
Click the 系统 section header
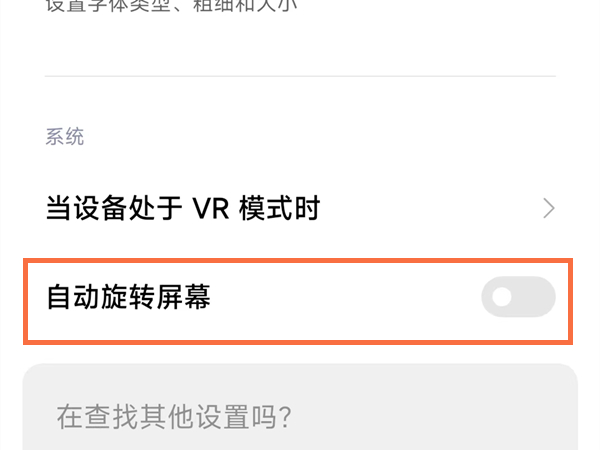click(65, 137)
